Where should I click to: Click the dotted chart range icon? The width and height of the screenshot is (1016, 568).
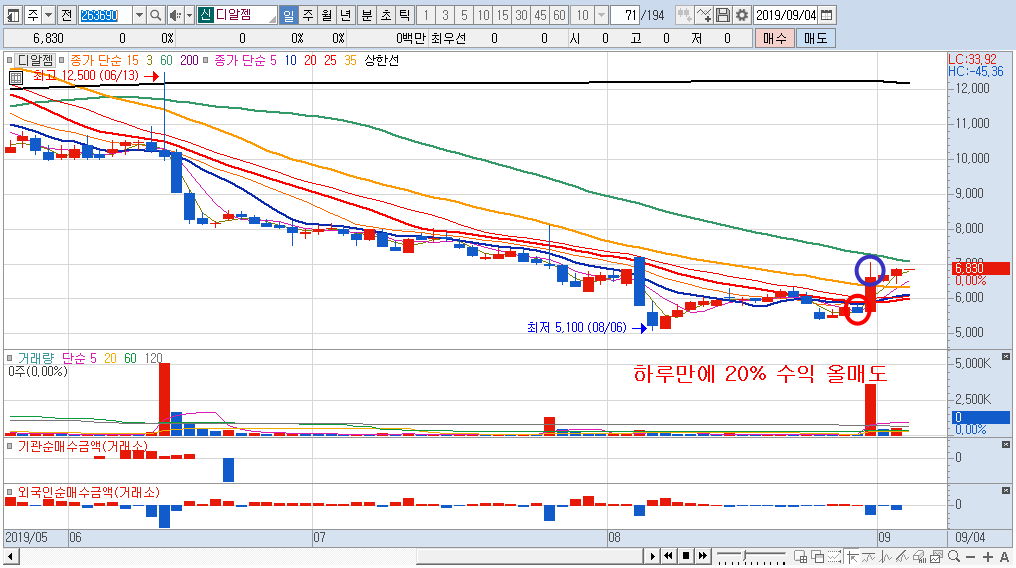pyautogui.click(x=835, y=556)
